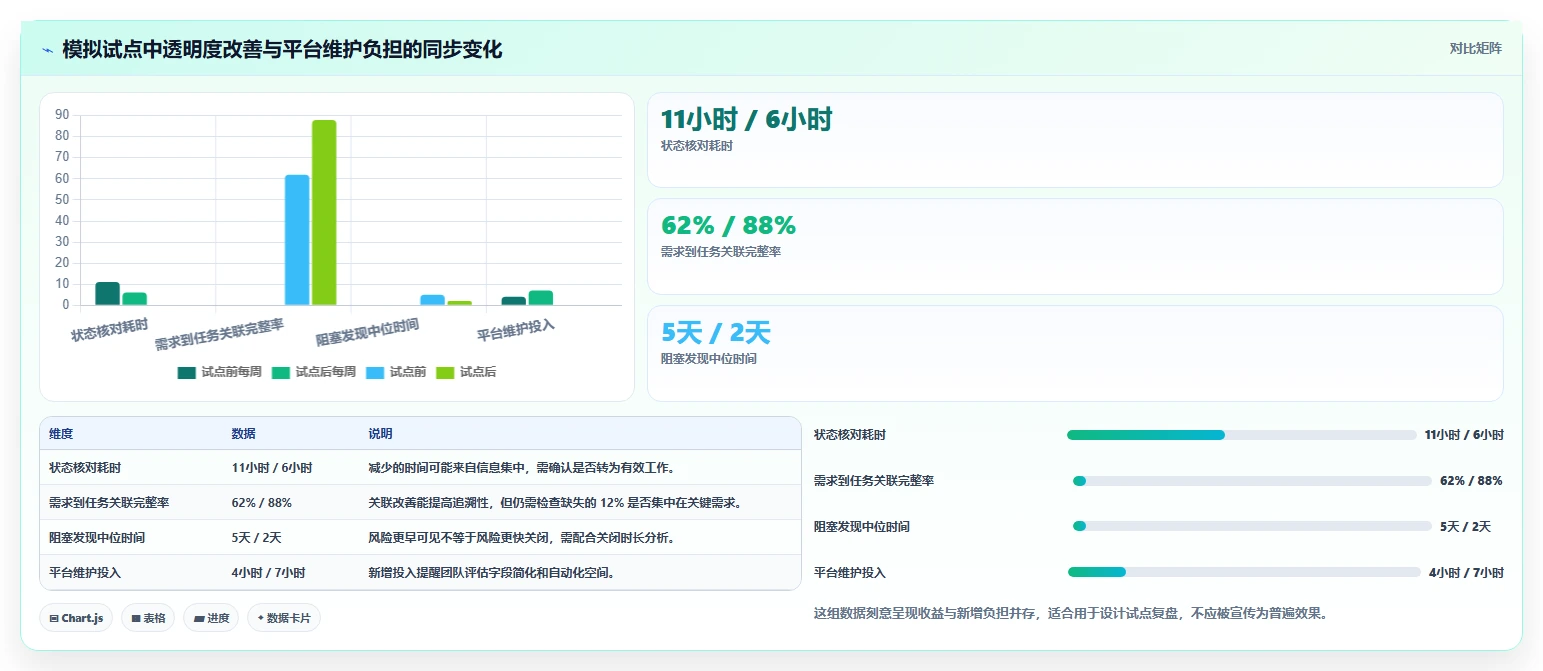Click the tall lime 试点后 bar at 88
This screenshot has height=671, width=1543.
click(324, 212)
